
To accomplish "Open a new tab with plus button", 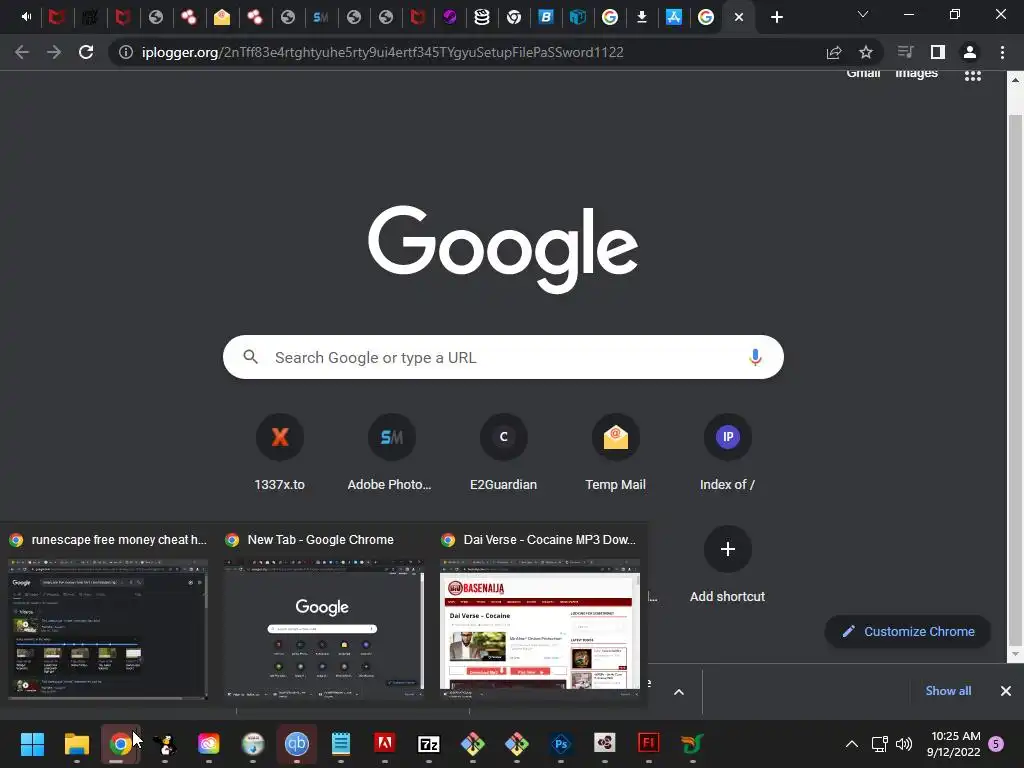I will click(776, 17).
